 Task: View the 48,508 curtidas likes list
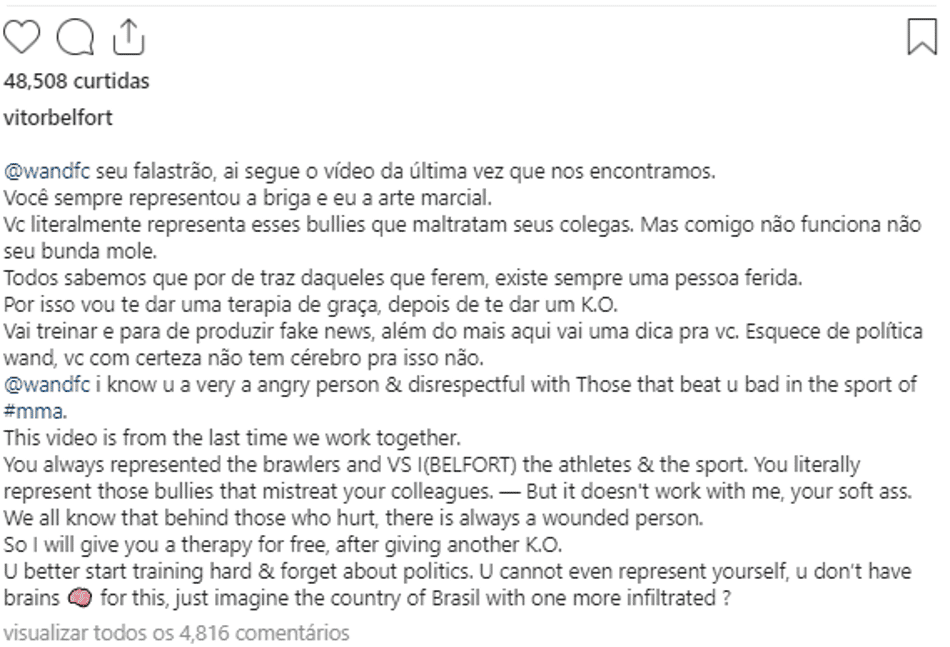pos(76,81)
